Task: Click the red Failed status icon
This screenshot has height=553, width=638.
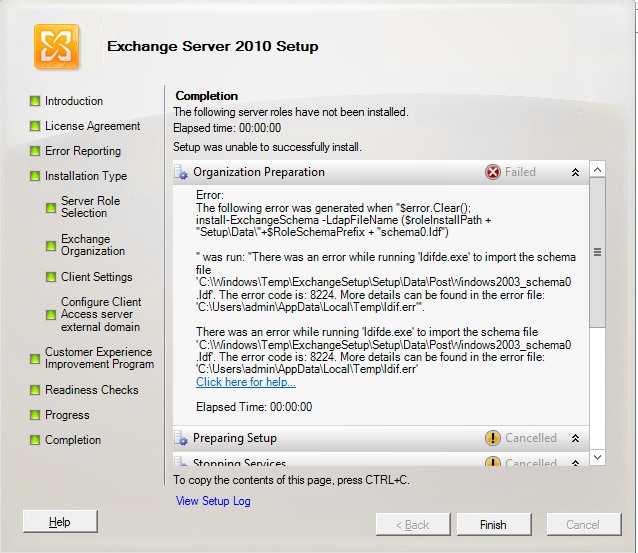Action: pos(493,172)
